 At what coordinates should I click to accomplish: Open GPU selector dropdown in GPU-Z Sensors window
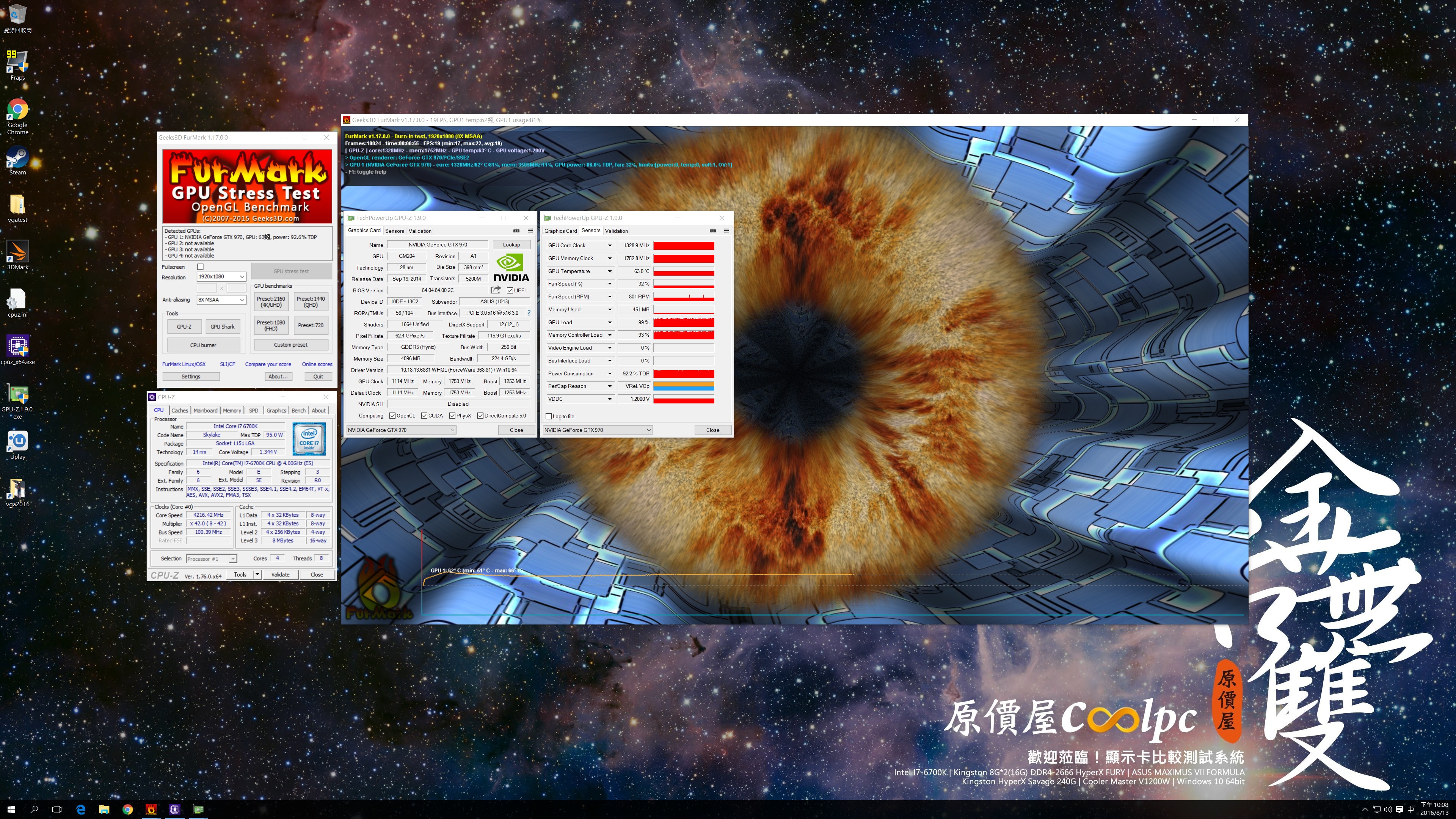pyautogui.click(x=598, y=430)
